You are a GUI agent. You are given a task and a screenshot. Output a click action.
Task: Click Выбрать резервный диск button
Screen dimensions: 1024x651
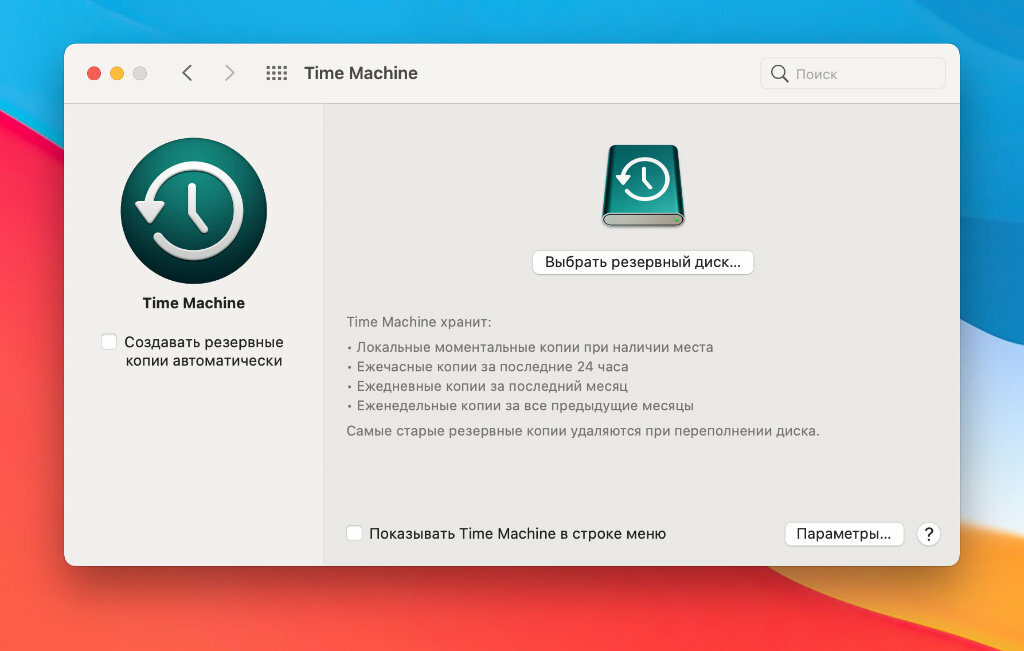[x=643, y=262]
